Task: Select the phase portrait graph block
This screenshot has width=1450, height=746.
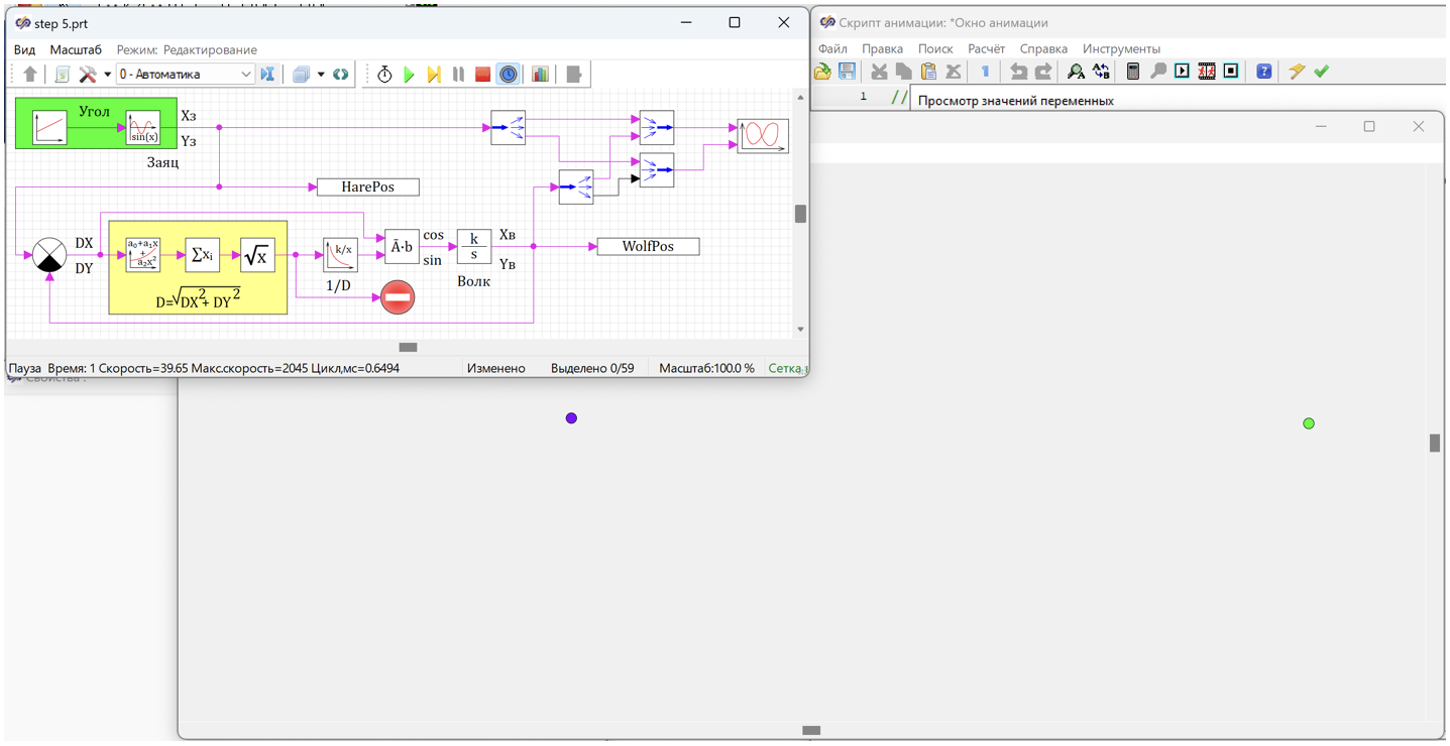Action: [x=763, y=135]
